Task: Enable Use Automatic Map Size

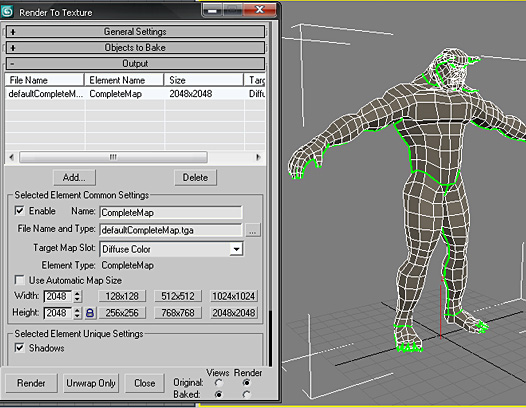Action: click(20, 280)
